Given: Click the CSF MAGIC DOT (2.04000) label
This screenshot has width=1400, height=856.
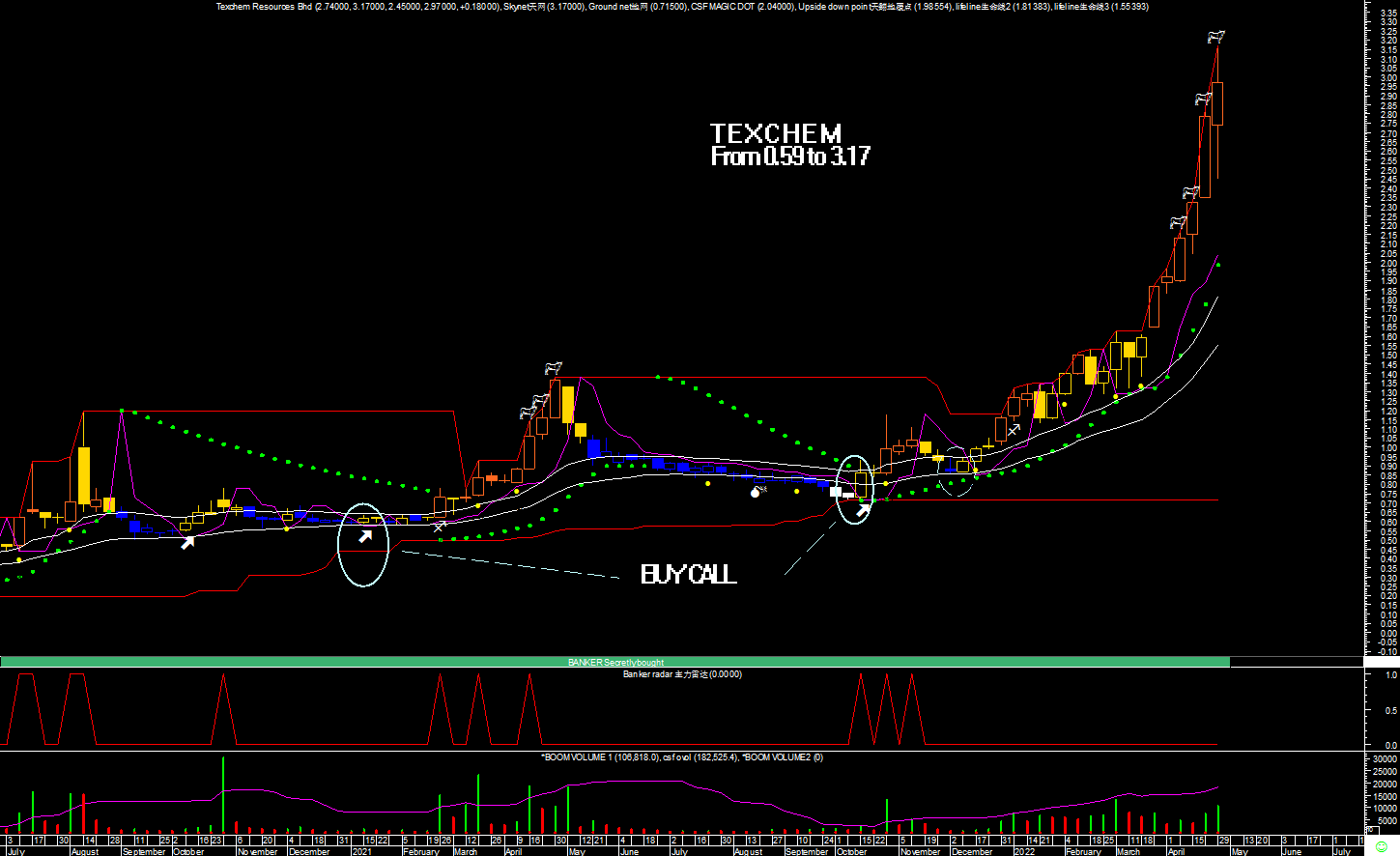Looking at the screenshot, I should [x=743, y=7].
